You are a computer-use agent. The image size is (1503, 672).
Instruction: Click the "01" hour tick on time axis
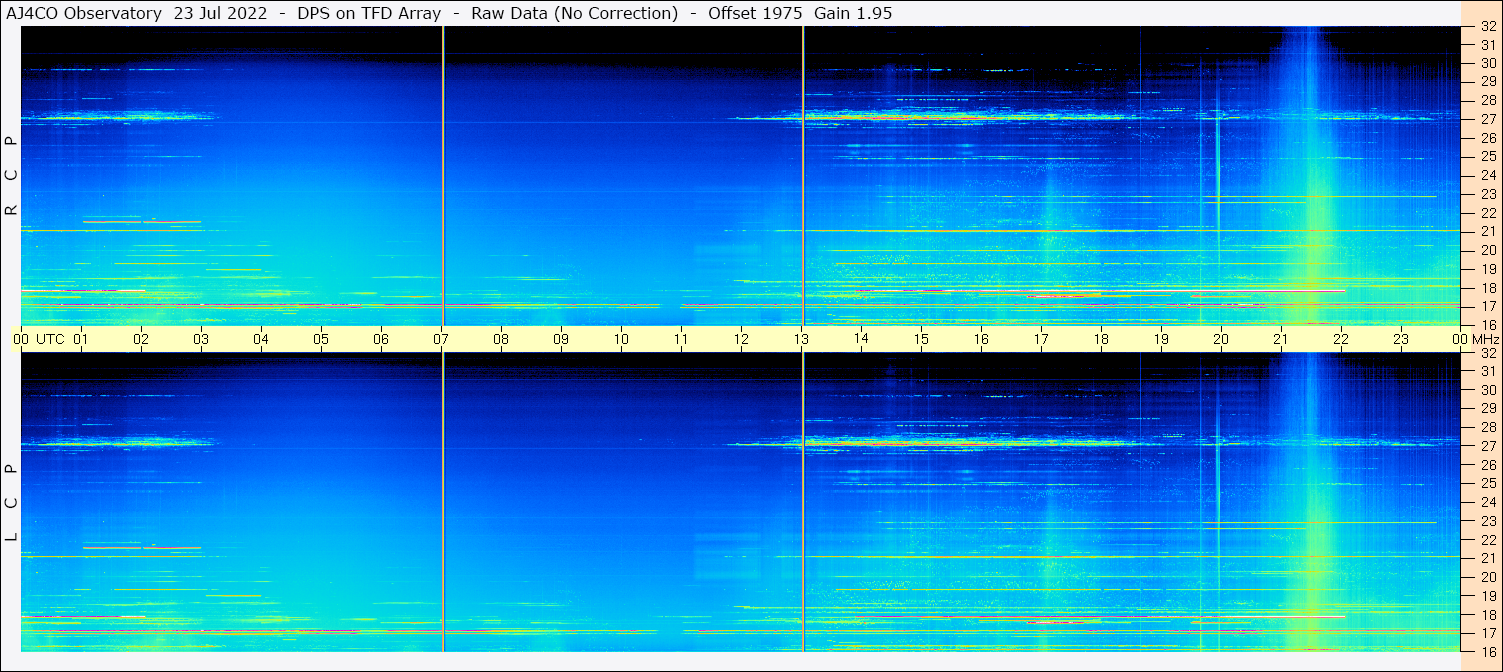[81, 339]
